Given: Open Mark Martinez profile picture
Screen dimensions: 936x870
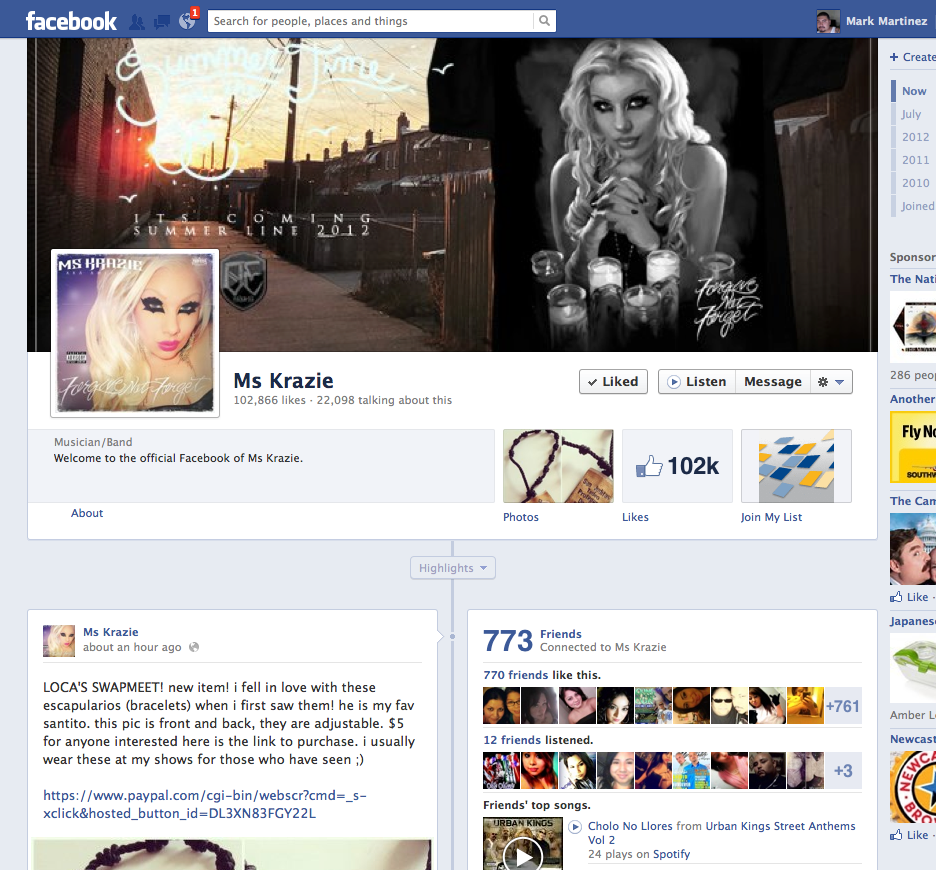Looking at the screenshot, I should click(x=828, y=21).
